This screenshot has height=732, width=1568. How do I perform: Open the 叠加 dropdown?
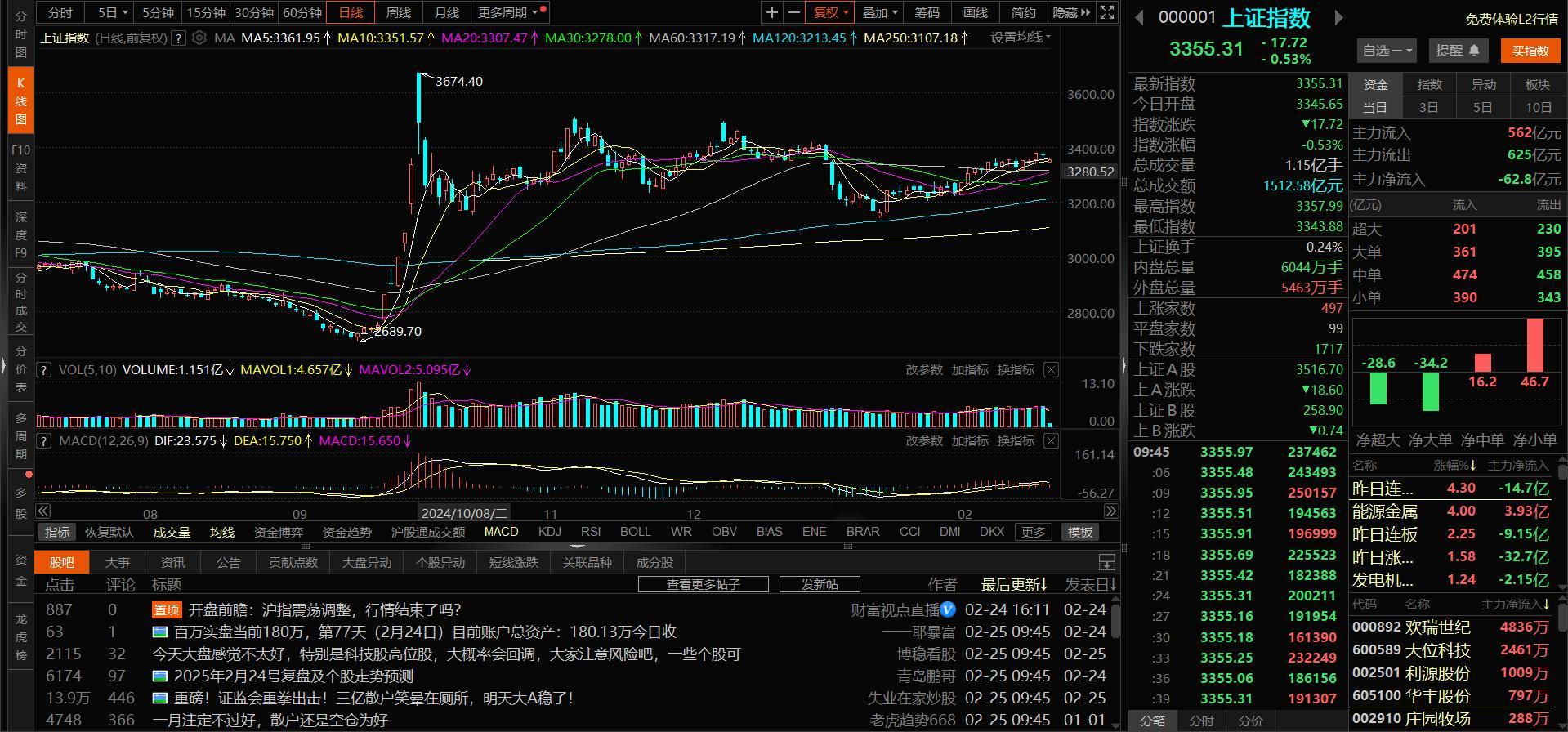coord(880,12)
